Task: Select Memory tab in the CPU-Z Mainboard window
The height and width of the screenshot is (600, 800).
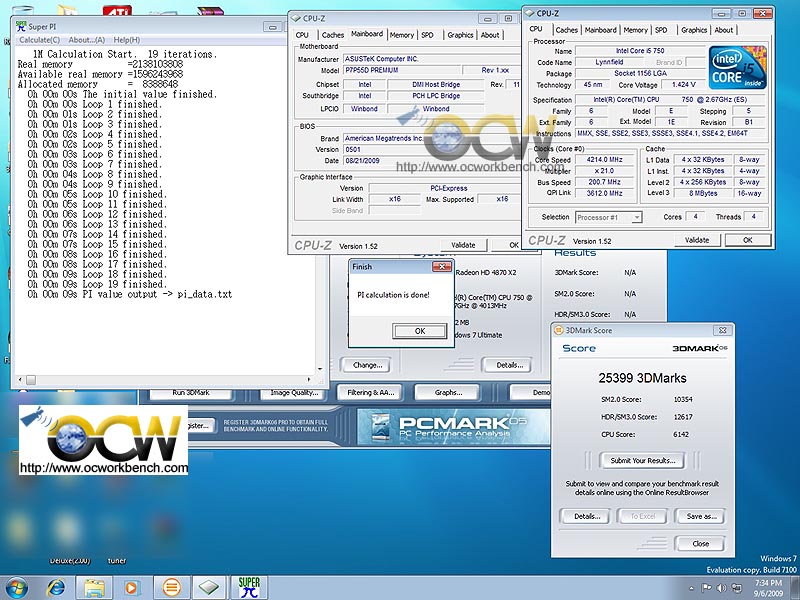Action: click(402, 35)
